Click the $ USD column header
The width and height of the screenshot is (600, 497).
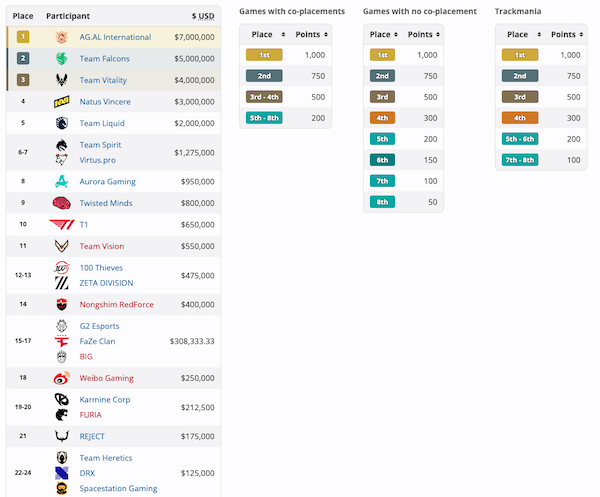pos(203,16)
